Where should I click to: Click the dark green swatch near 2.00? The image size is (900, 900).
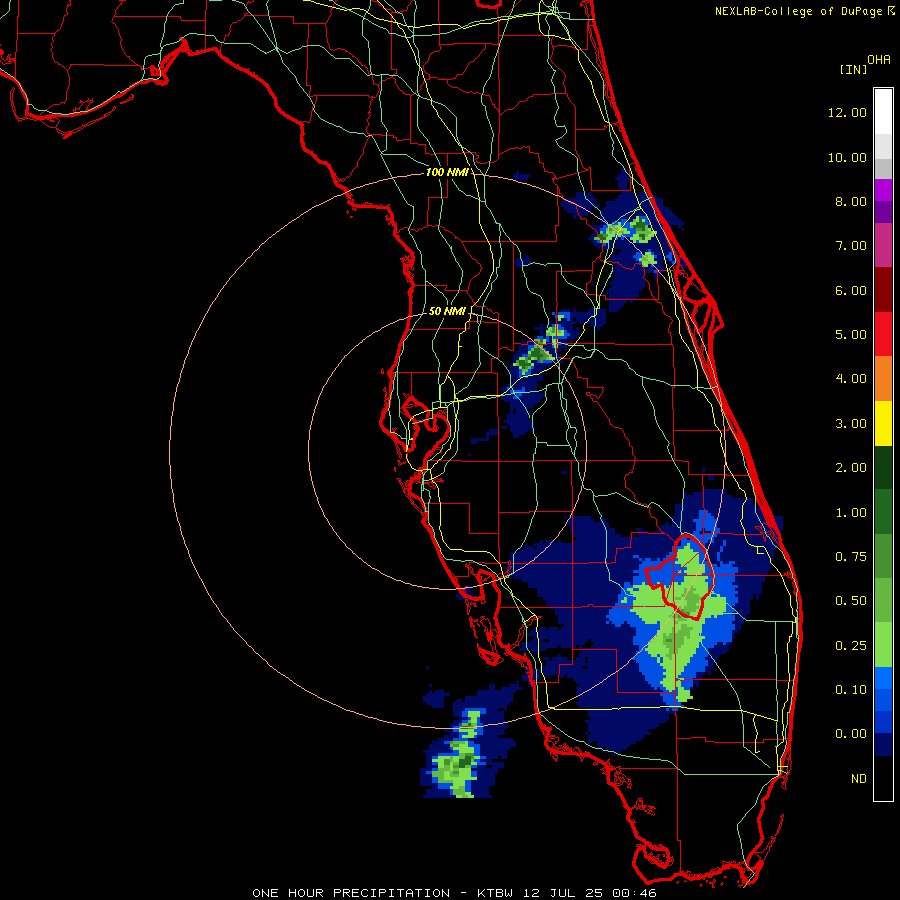point(883,467)
